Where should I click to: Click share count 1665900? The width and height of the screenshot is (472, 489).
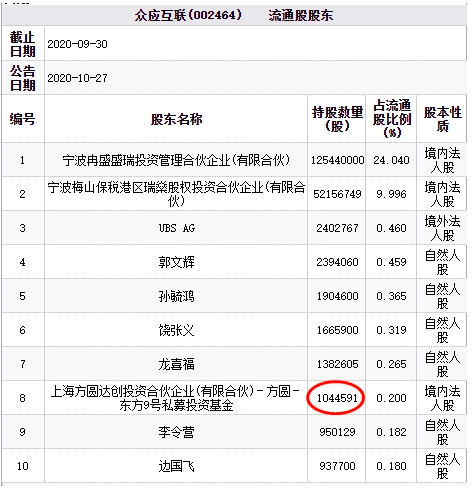pos(337,330)
